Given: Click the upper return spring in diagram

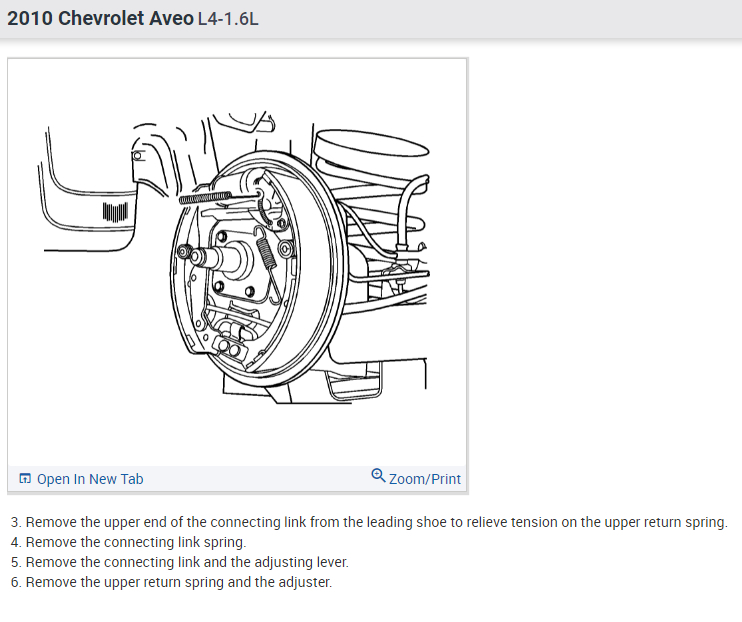Looking at the screenshot, I should [205, 198].
